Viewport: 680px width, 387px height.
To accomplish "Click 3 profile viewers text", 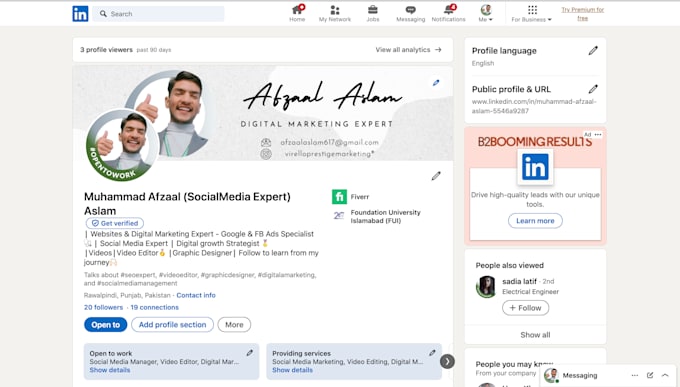I will pyautogui.click(x=106, y=50).
